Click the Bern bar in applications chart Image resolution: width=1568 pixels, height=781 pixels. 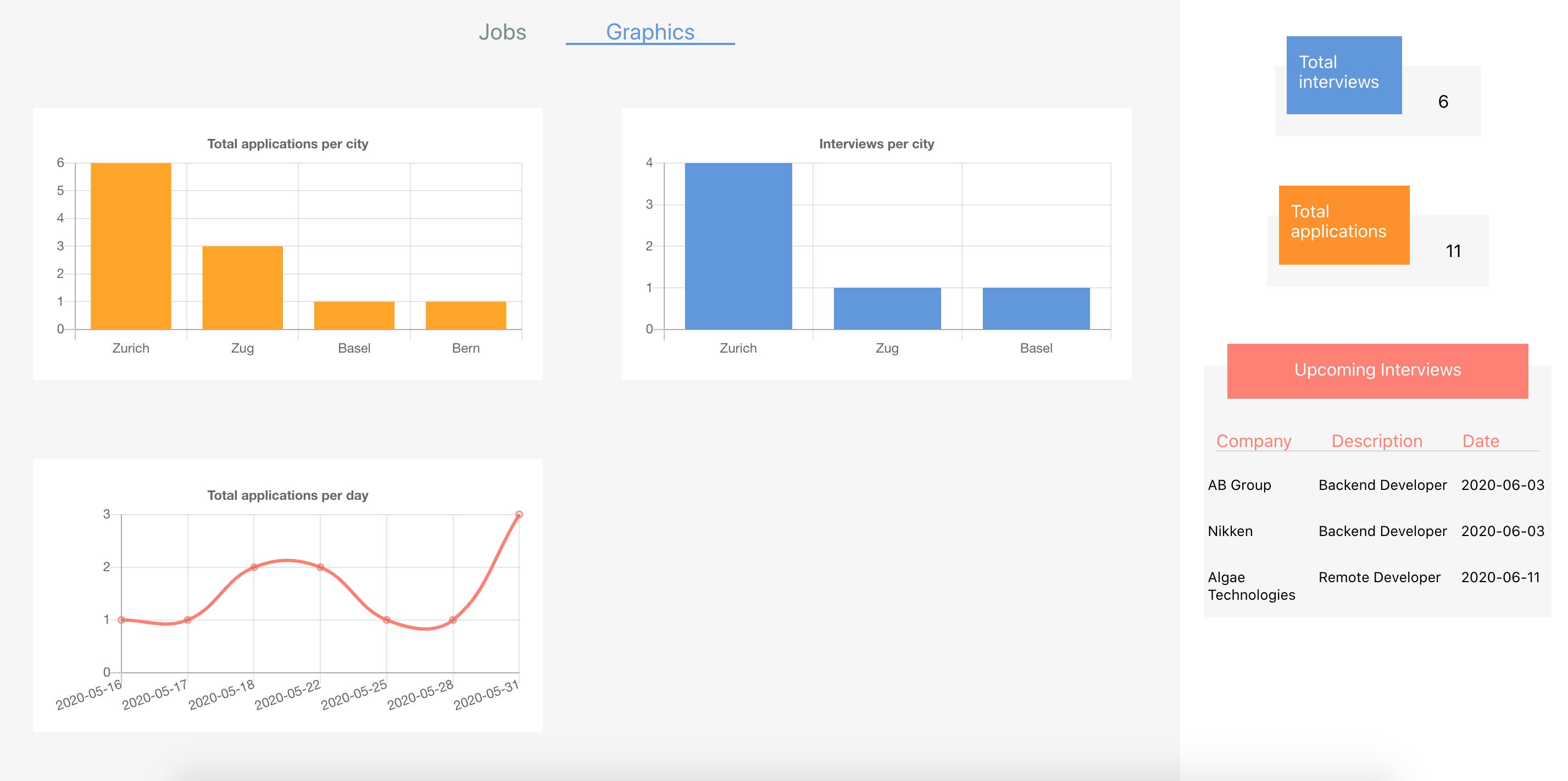pos(466,315)
